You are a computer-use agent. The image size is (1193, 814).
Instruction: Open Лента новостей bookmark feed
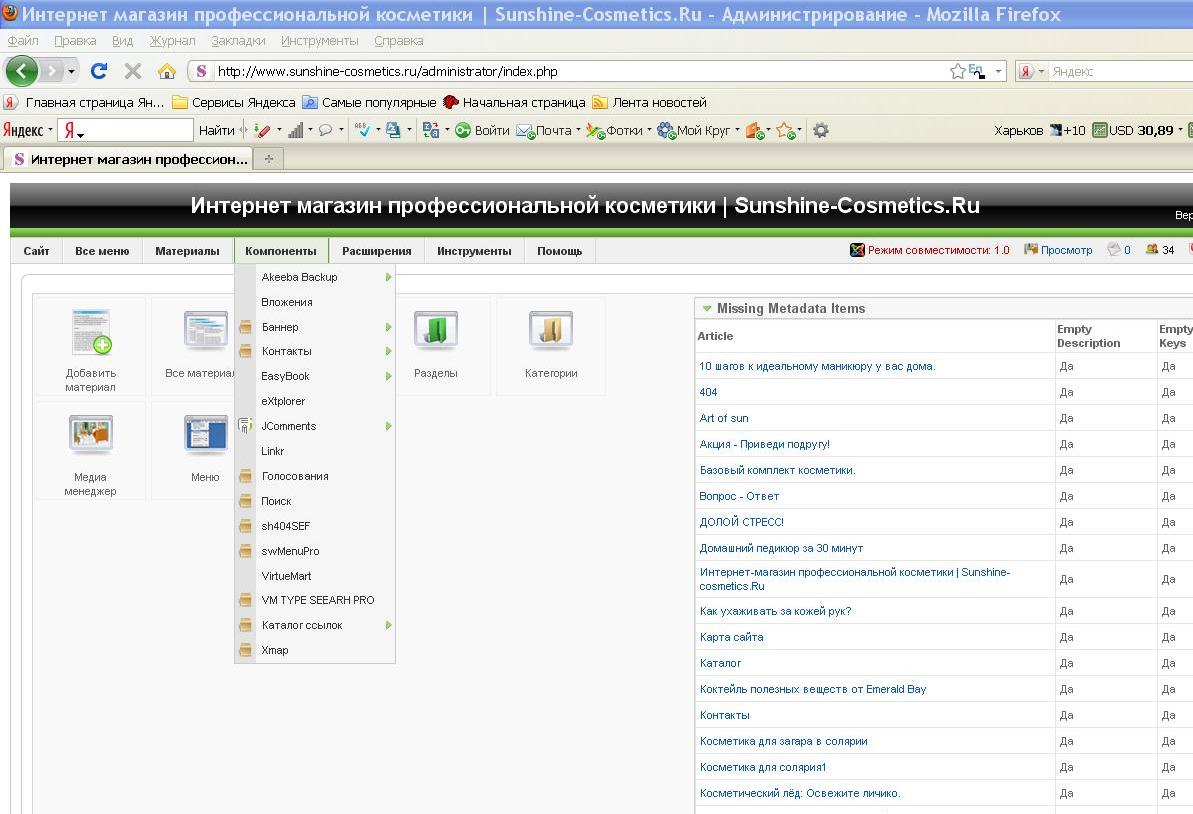click(650, 102)
